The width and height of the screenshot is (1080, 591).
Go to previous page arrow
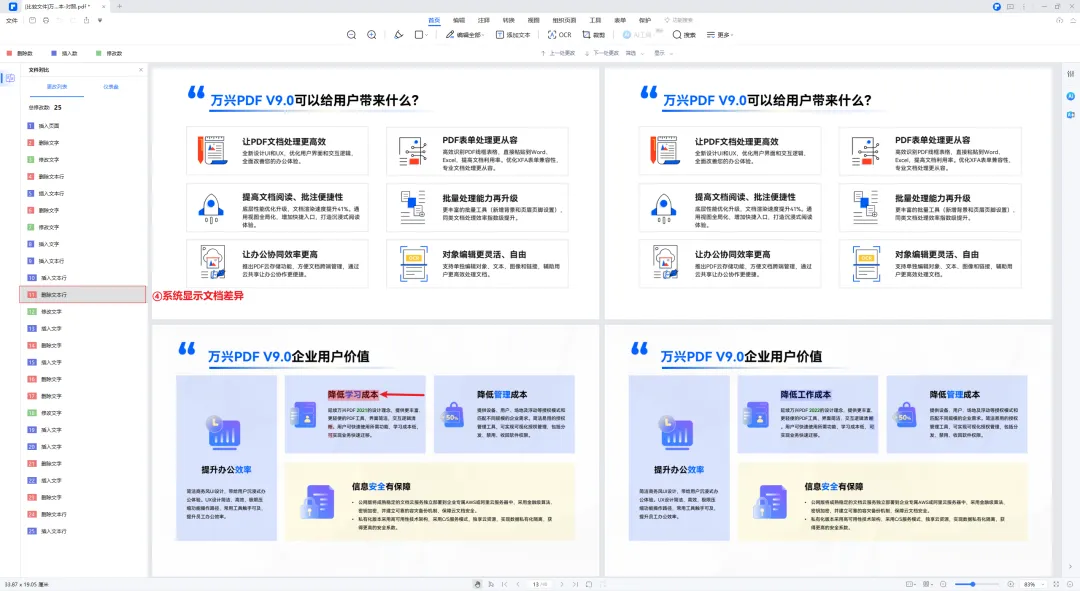518,584
